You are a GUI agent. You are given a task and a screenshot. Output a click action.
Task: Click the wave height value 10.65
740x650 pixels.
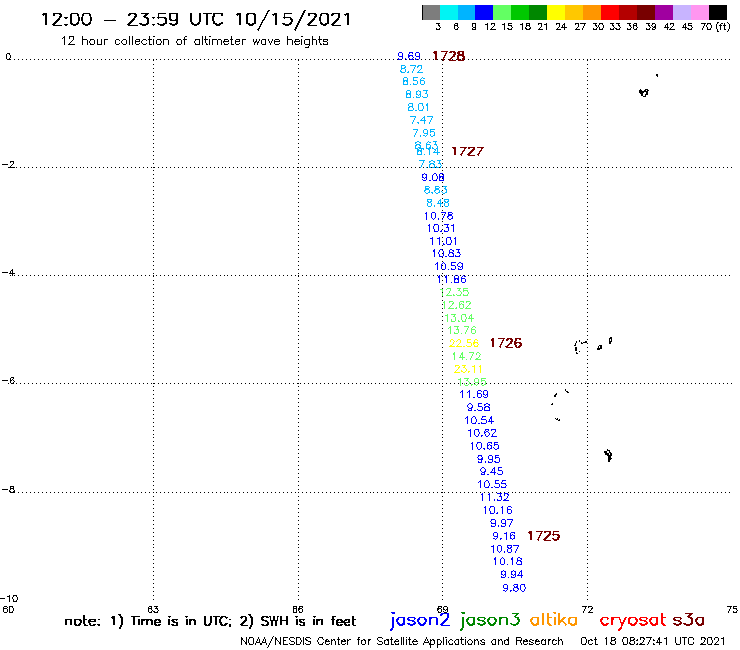coord(484,446)
